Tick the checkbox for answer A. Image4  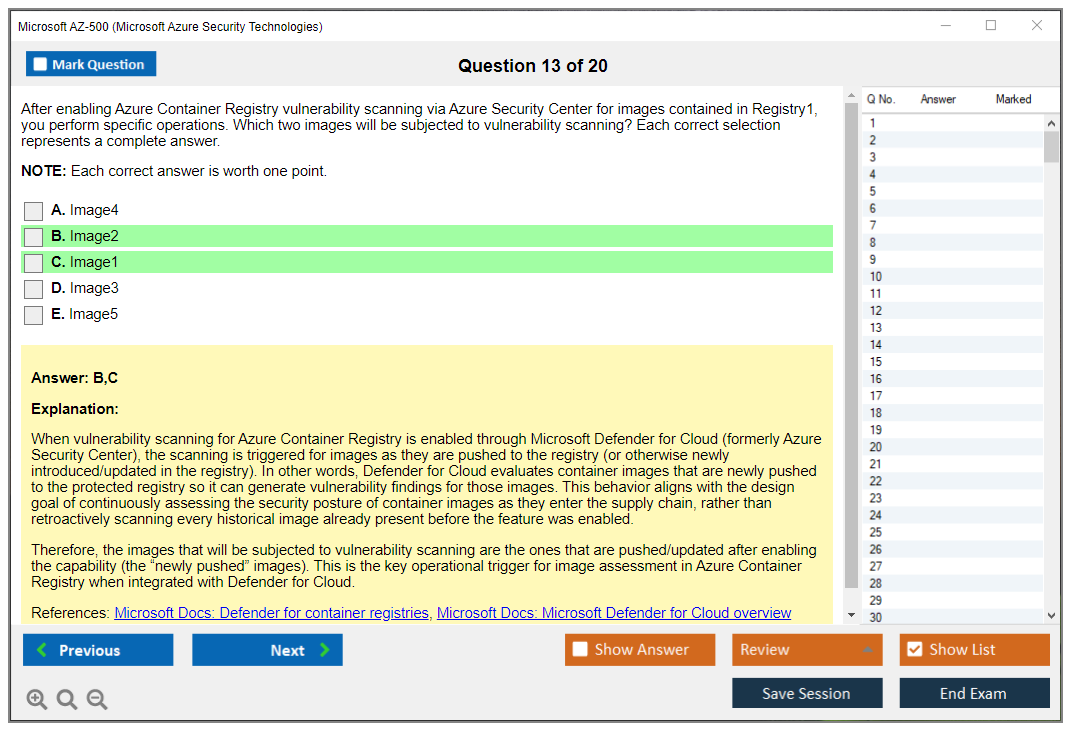(34, 211)
